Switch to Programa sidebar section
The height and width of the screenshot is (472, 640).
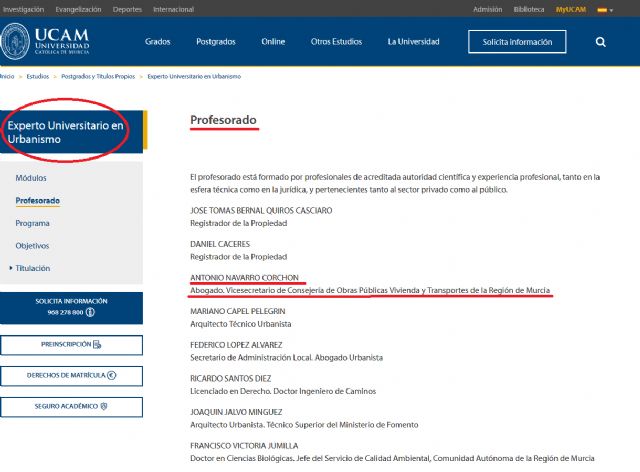click(x=33, y=223)
